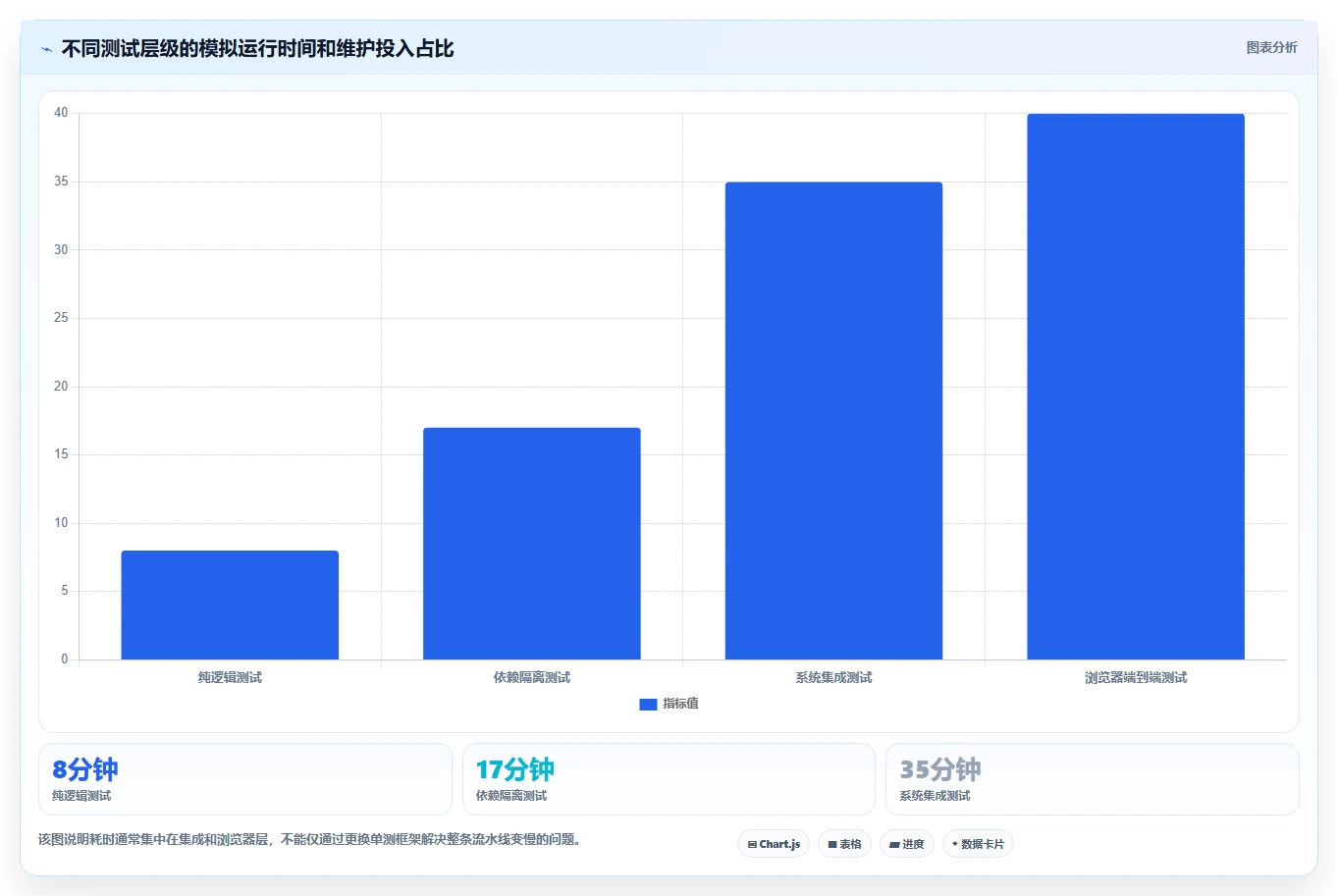Select the Chart.js tag pill
This screenshot has width=1338, height=896.
[774, 844]
